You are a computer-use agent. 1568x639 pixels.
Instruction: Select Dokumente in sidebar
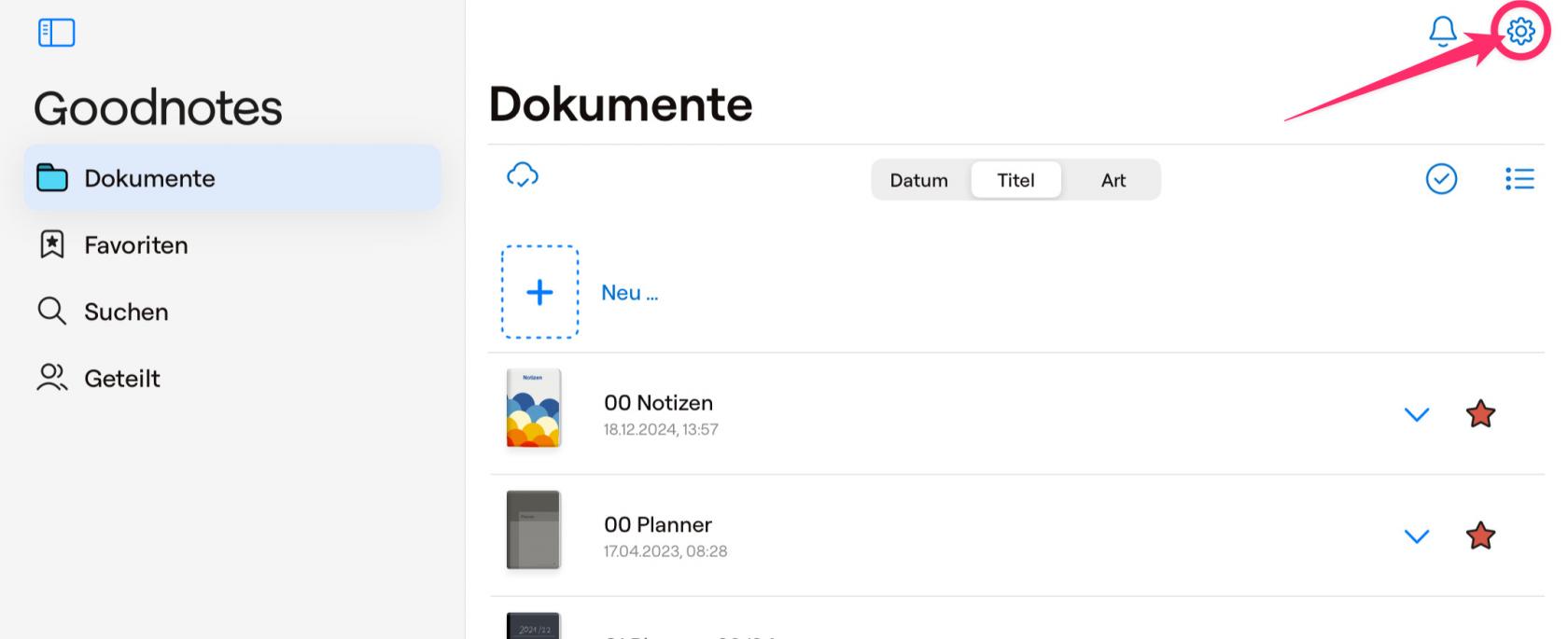pyautogui.click(x=149, y=178)
